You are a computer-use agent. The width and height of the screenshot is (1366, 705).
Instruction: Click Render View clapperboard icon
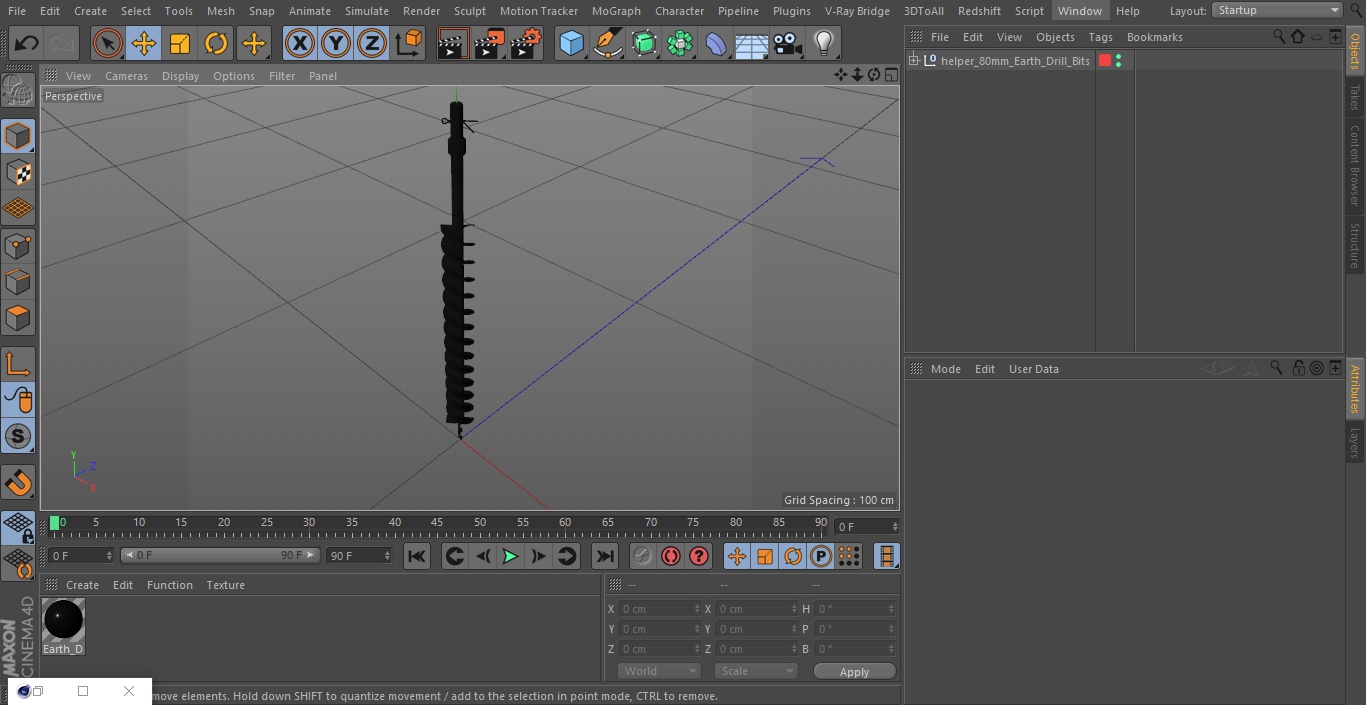click(453, 44)
